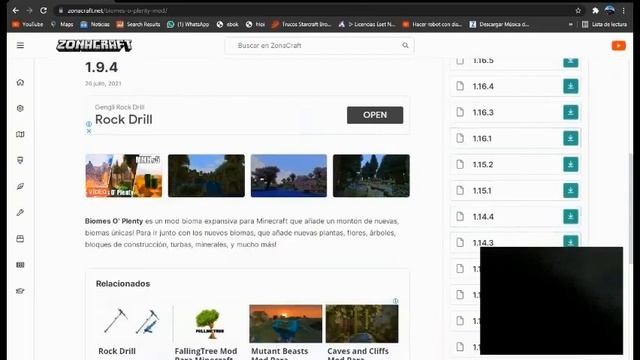Open the box icon in sidebar
The width and height of the screenshot is (640, 360).
coord(20,239)
